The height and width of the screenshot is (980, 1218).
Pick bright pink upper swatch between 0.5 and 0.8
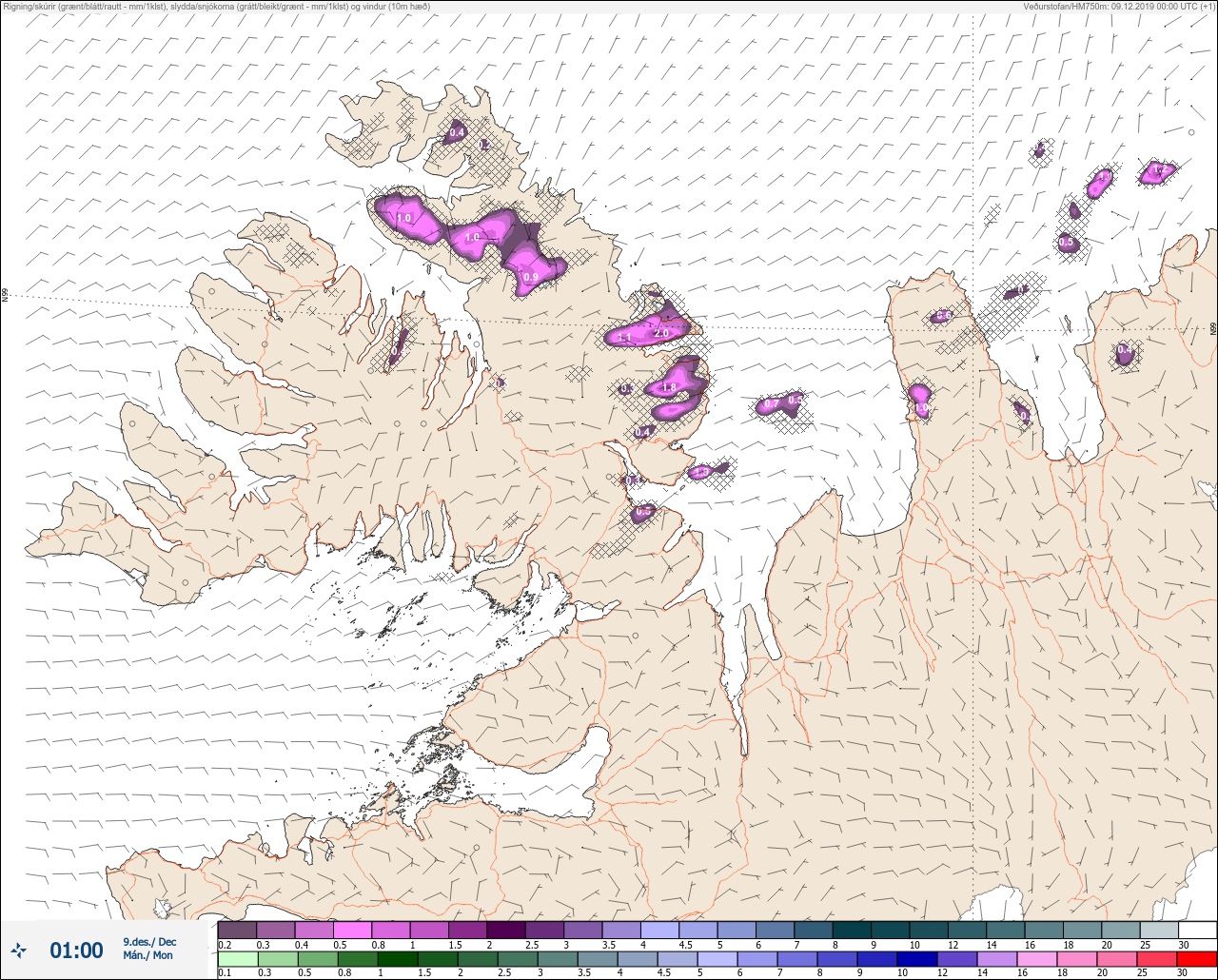[x=352, y=930]
